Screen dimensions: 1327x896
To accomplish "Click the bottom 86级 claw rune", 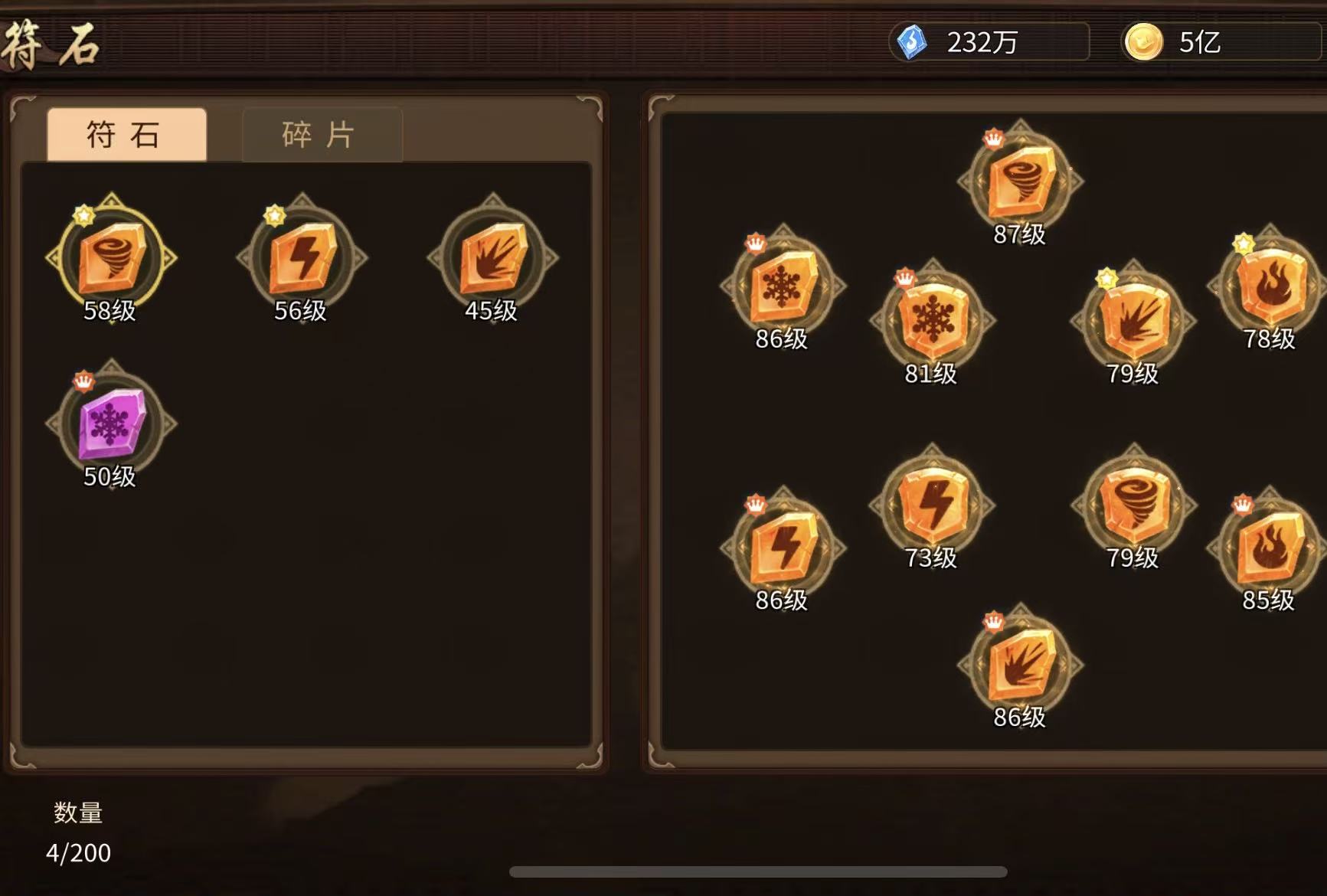I will [x=1021, y=665].
